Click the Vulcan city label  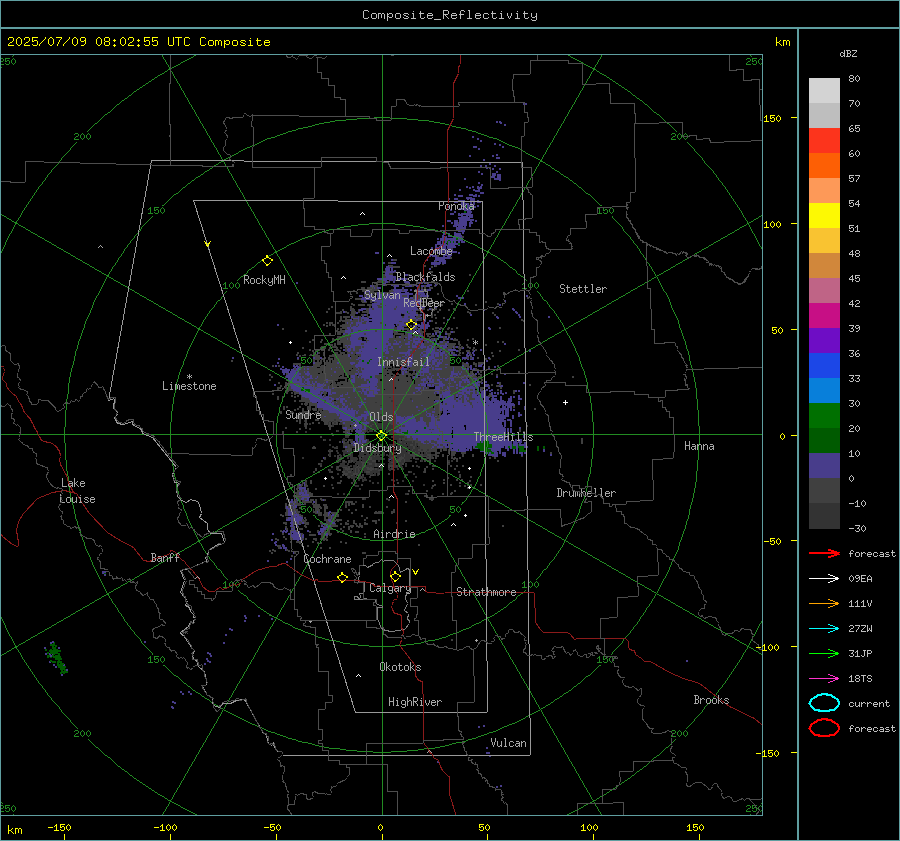click(508, 743)
